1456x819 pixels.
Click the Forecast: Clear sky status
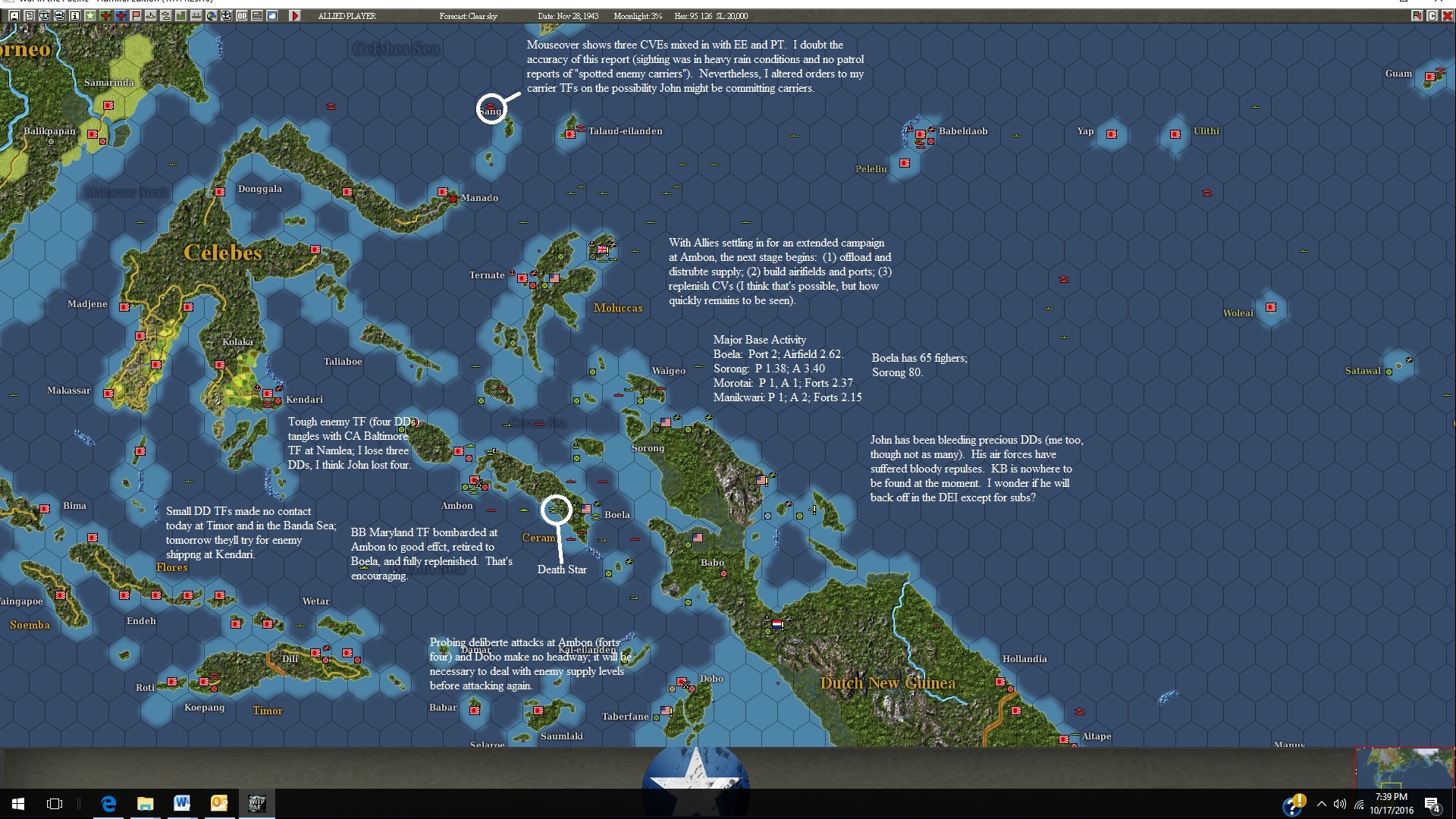[469, 16]
